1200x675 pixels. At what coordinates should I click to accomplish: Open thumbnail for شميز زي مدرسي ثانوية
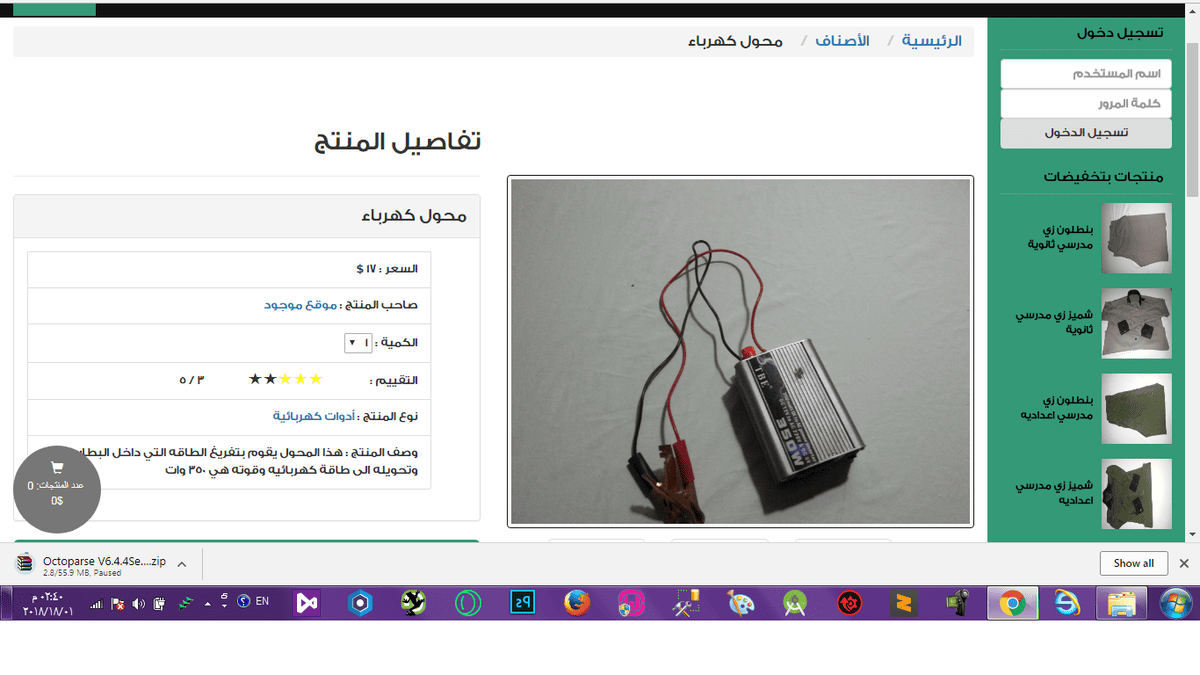1136,323
